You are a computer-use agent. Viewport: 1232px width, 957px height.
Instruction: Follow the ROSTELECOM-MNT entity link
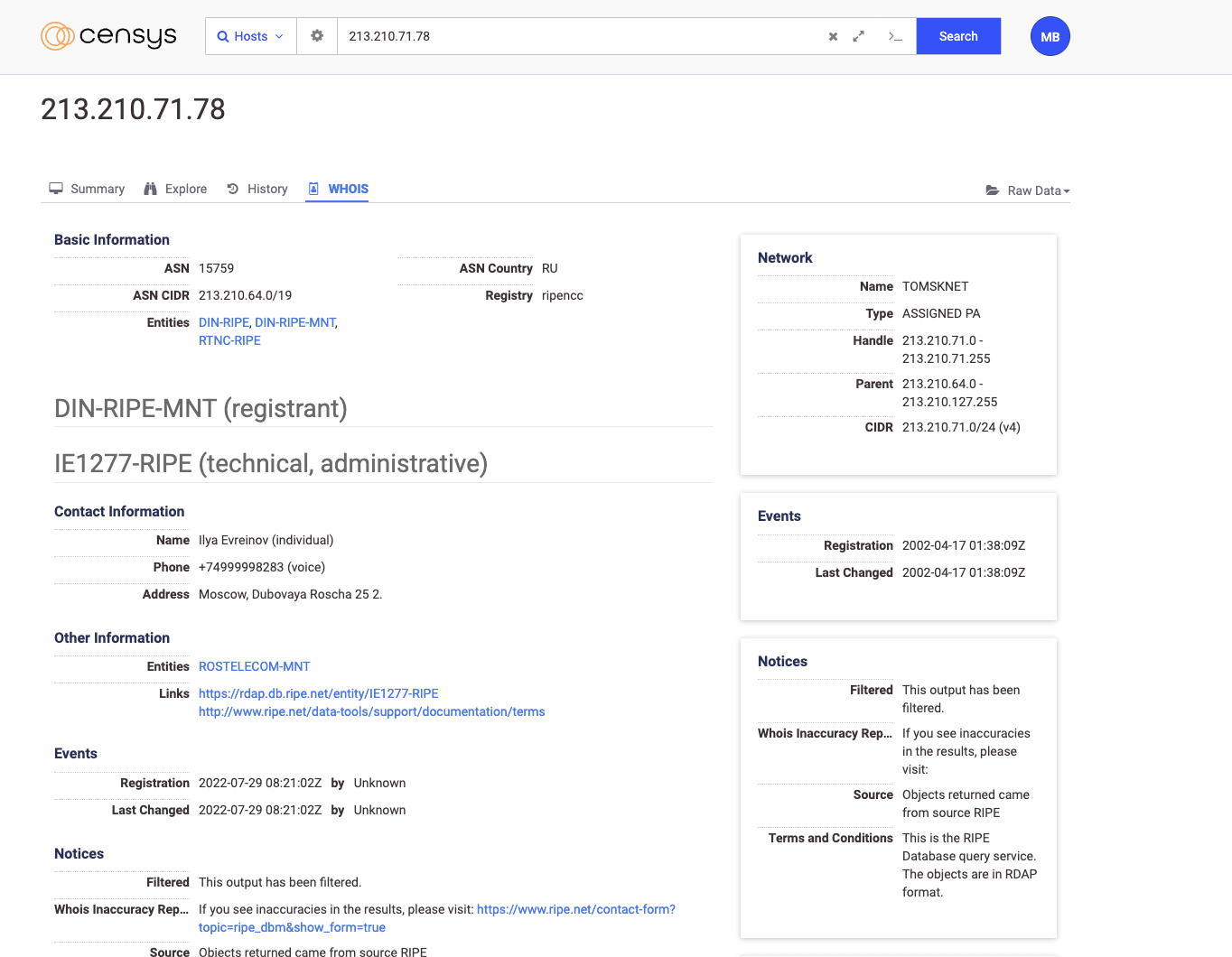click(254, 665)
